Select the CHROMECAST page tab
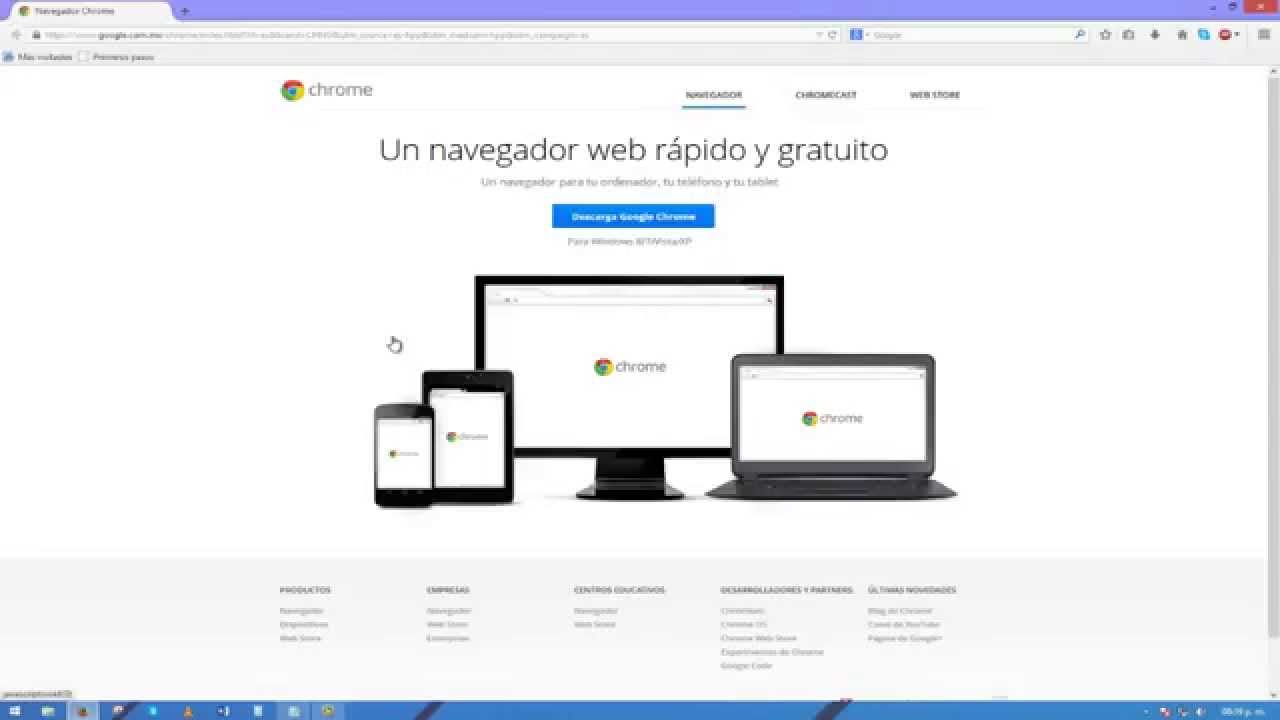1280x720 pixels. click(826, 95)
